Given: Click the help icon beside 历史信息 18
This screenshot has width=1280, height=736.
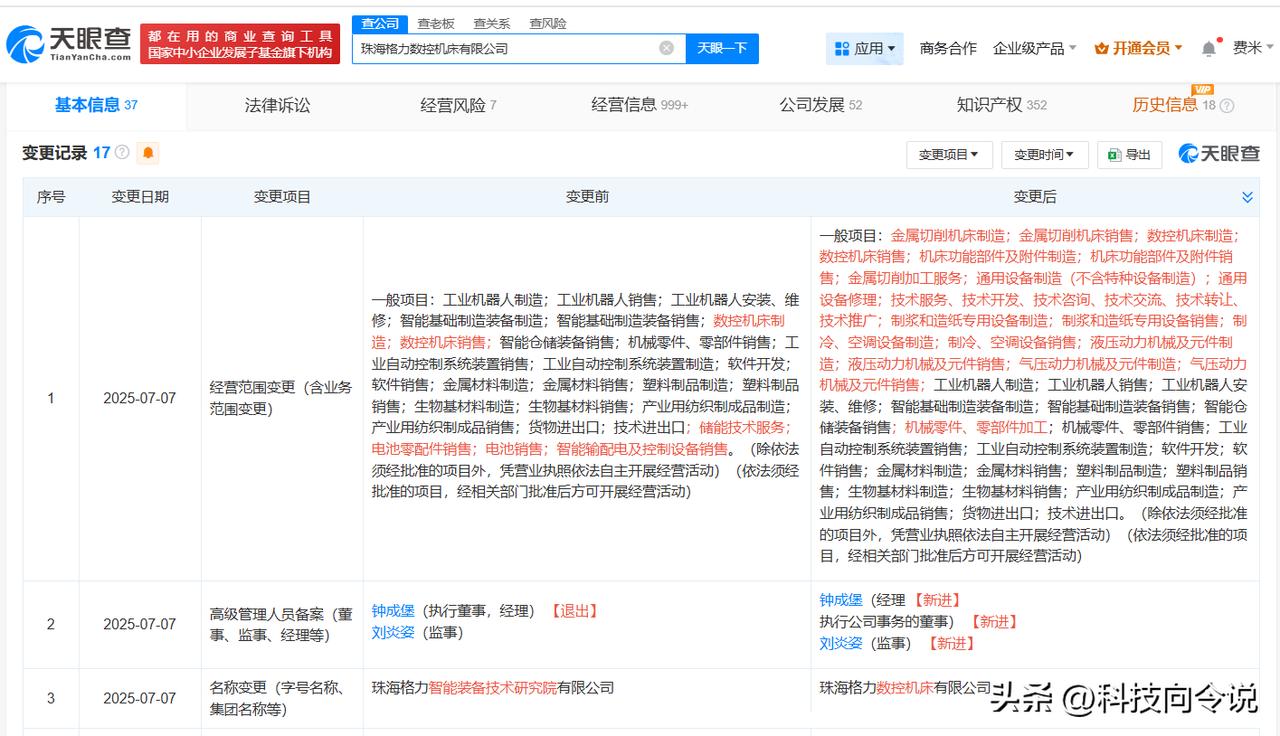Looking at the screenshot, I should click(x=1227, y=106).
